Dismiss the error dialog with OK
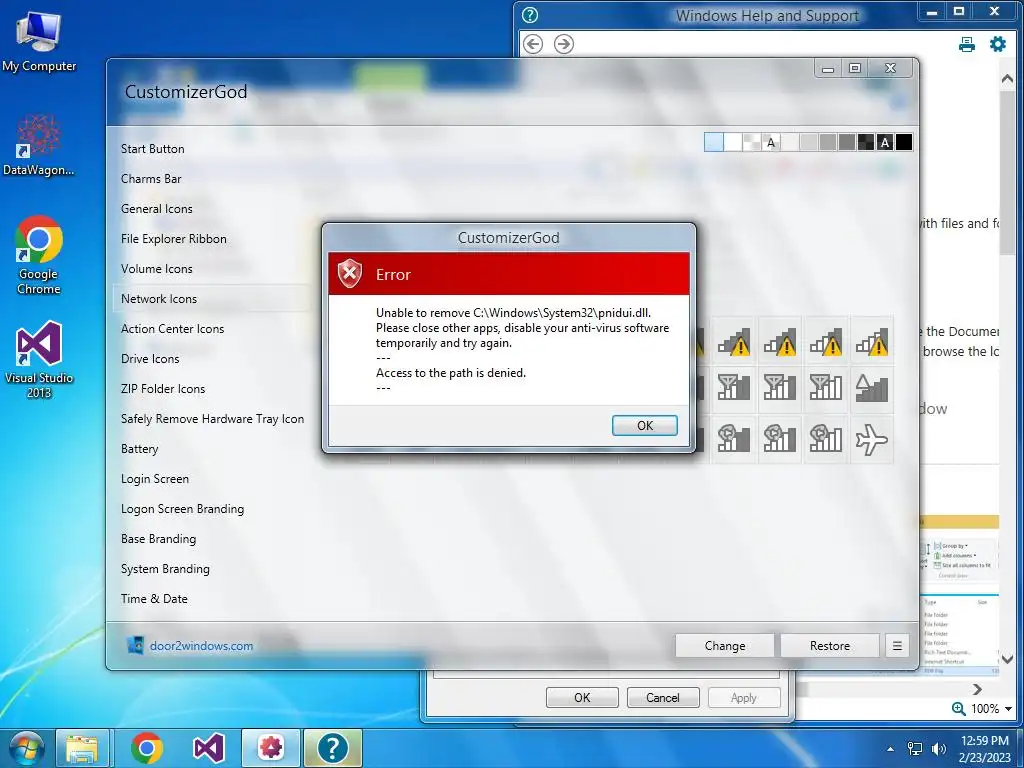 point(645,425)
